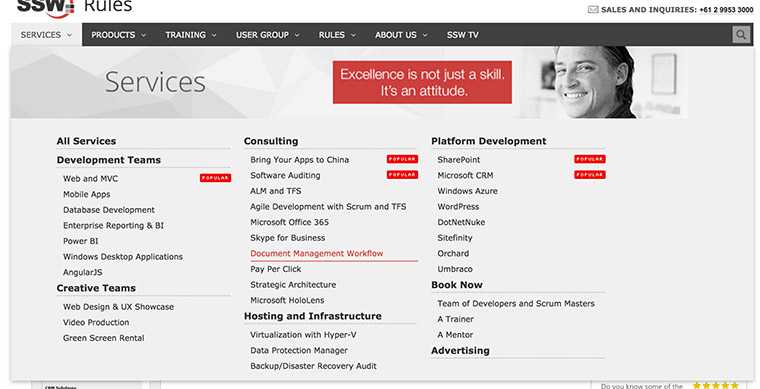Open Document Management Workflow link

pyautogui.click(x=317, y=253)
